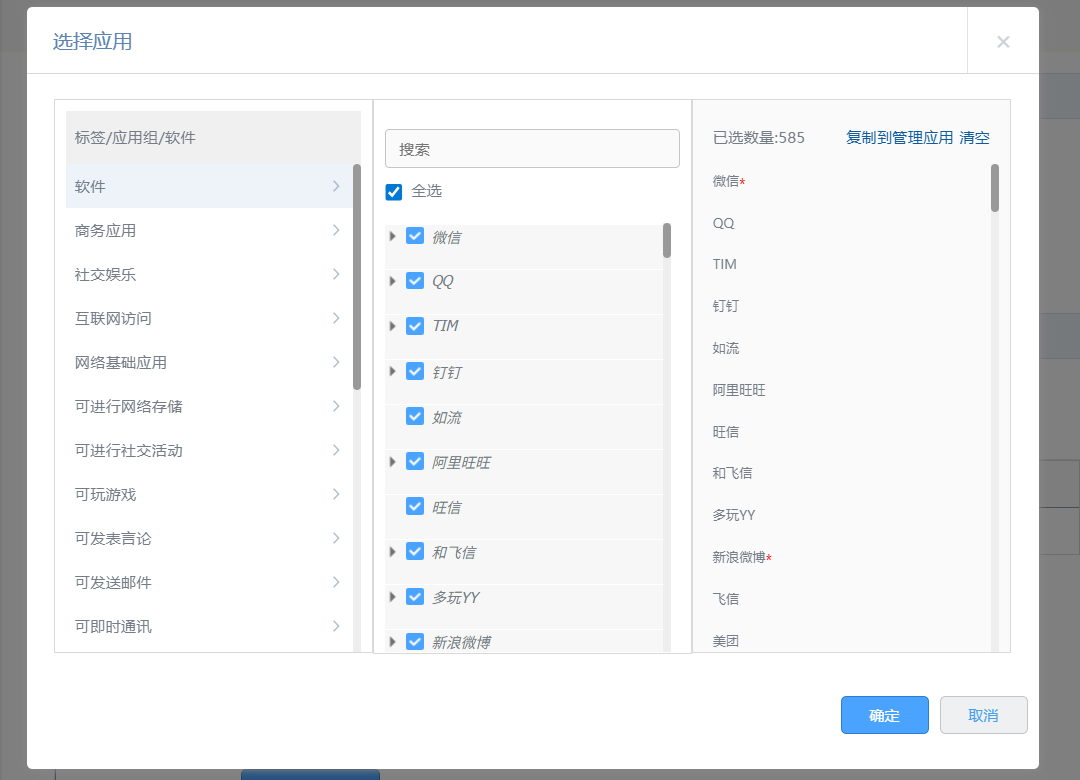Viewport: 1080px width, 780px height.
Task: Confirm selection with the 确定 button
Action: pyautogui.click(x=884, y=715)
